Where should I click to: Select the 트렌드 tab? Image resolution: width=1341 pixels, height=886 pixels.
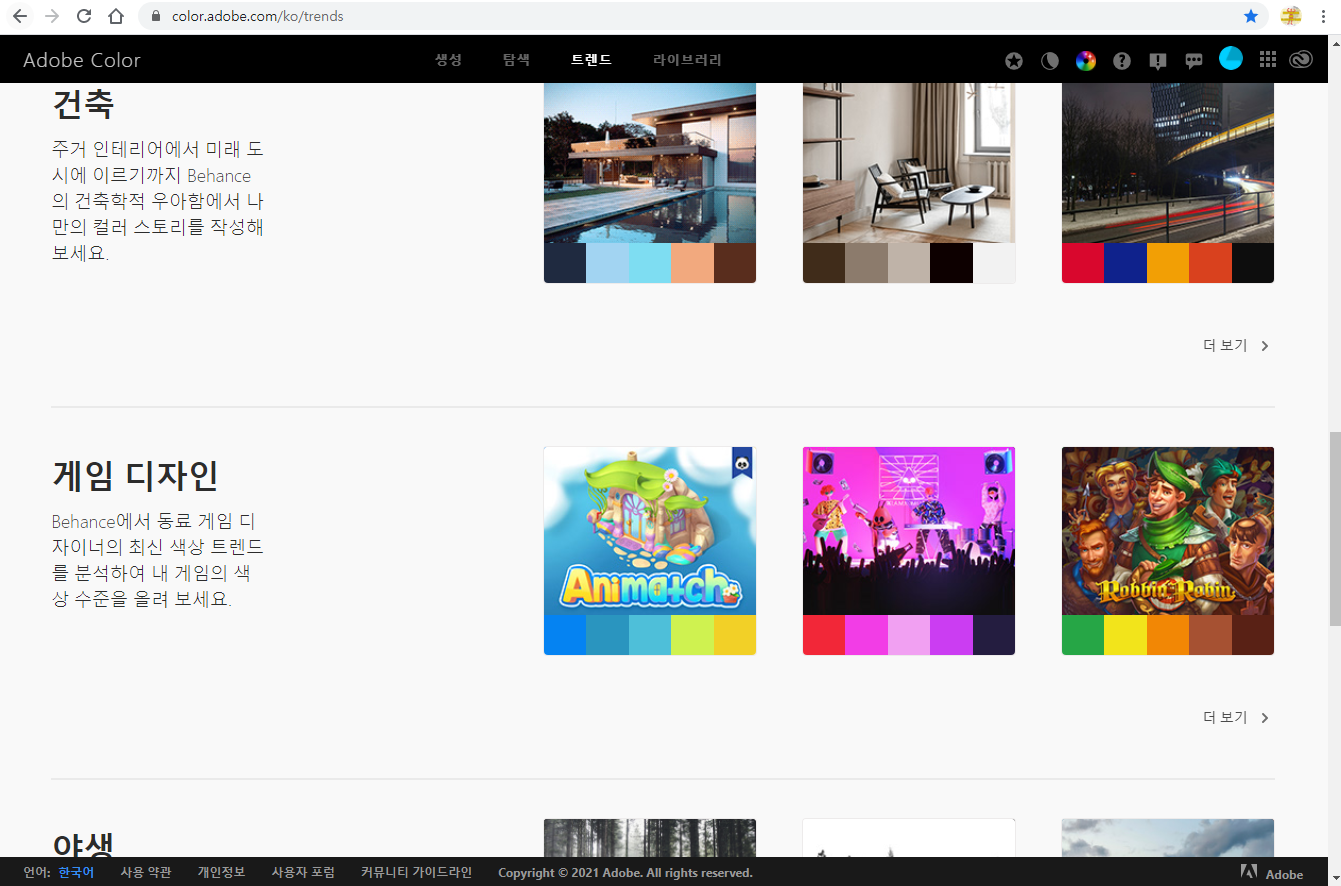point(591,60)
